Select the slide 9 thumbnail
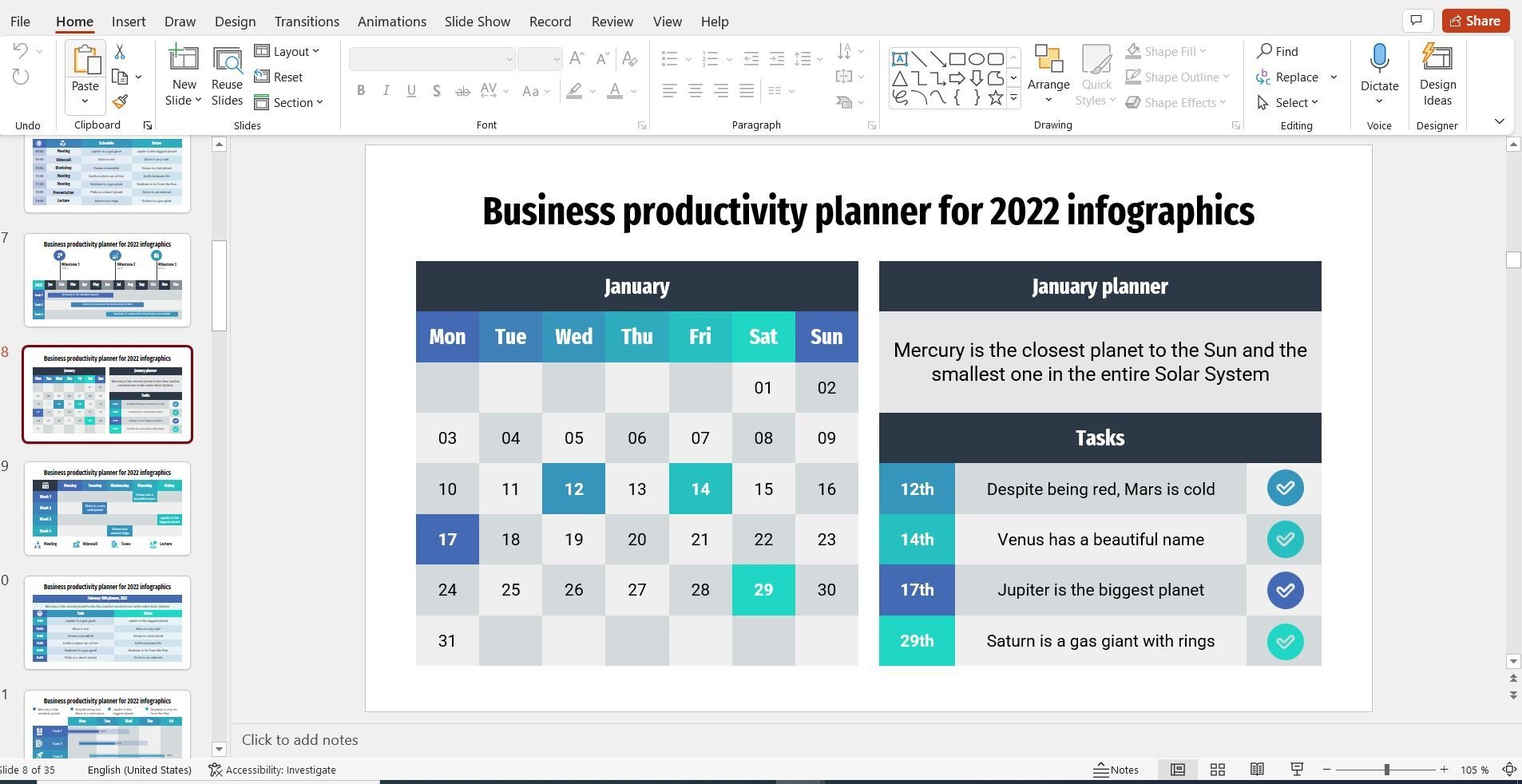 click(107, 508)
